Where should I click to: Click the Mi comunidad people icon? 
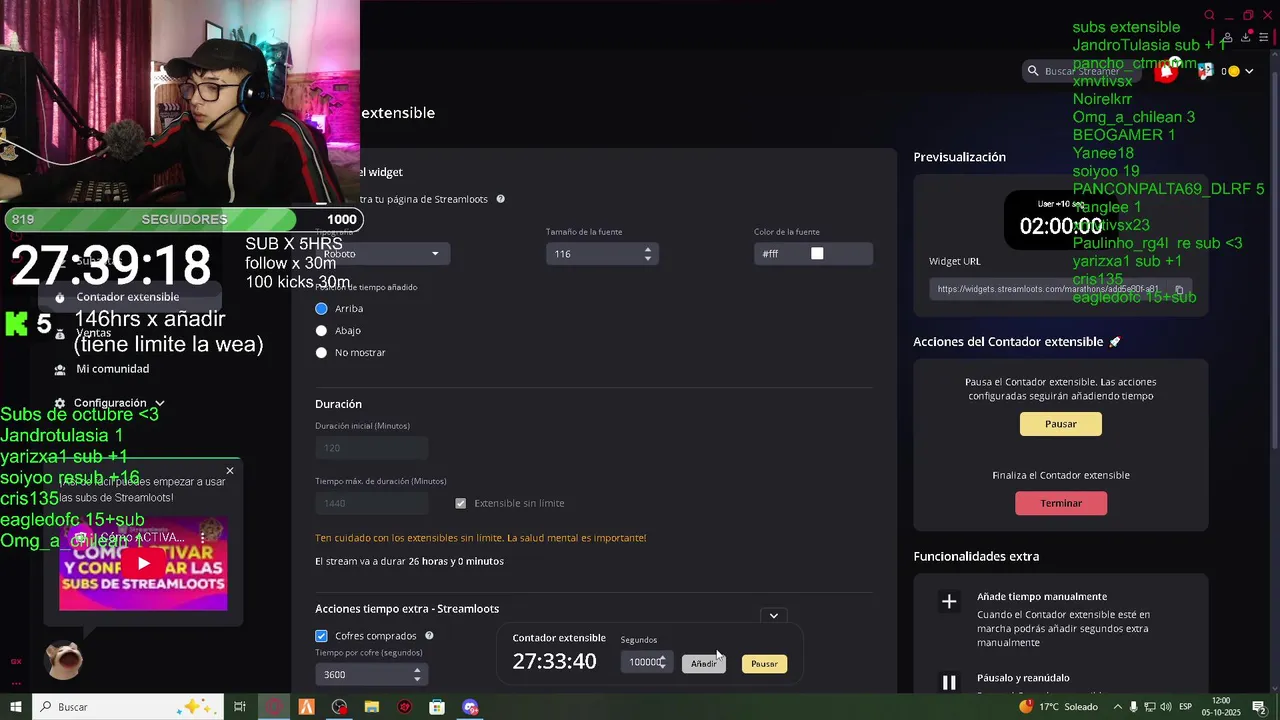[60, 369]
